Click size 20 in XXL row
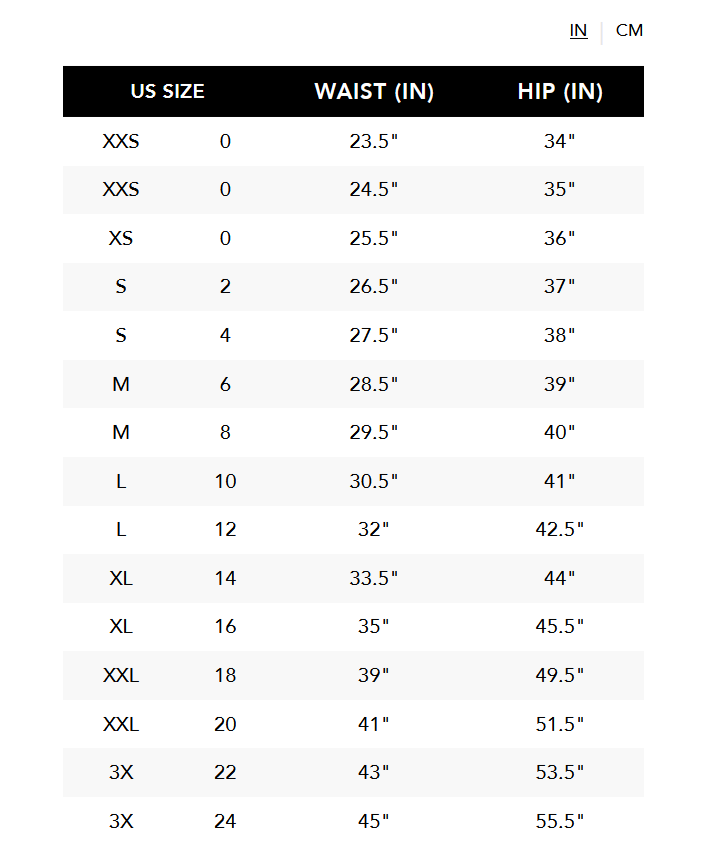Image resolution: width=702 pixels, height=854 pixels. [225, 724]
